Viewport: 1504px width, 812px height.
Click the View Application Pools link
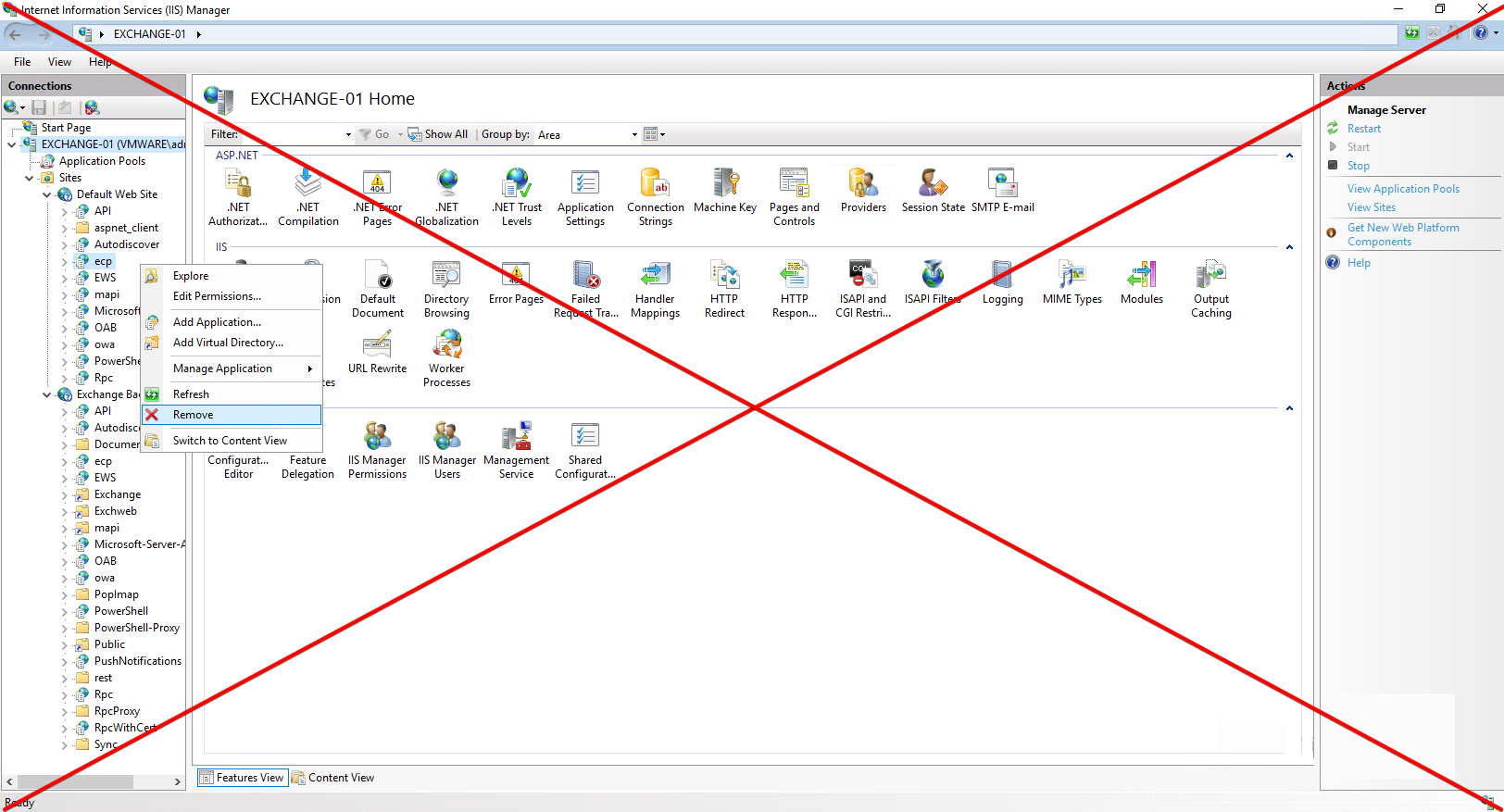pyautogui.click(x=1403, y=189)
